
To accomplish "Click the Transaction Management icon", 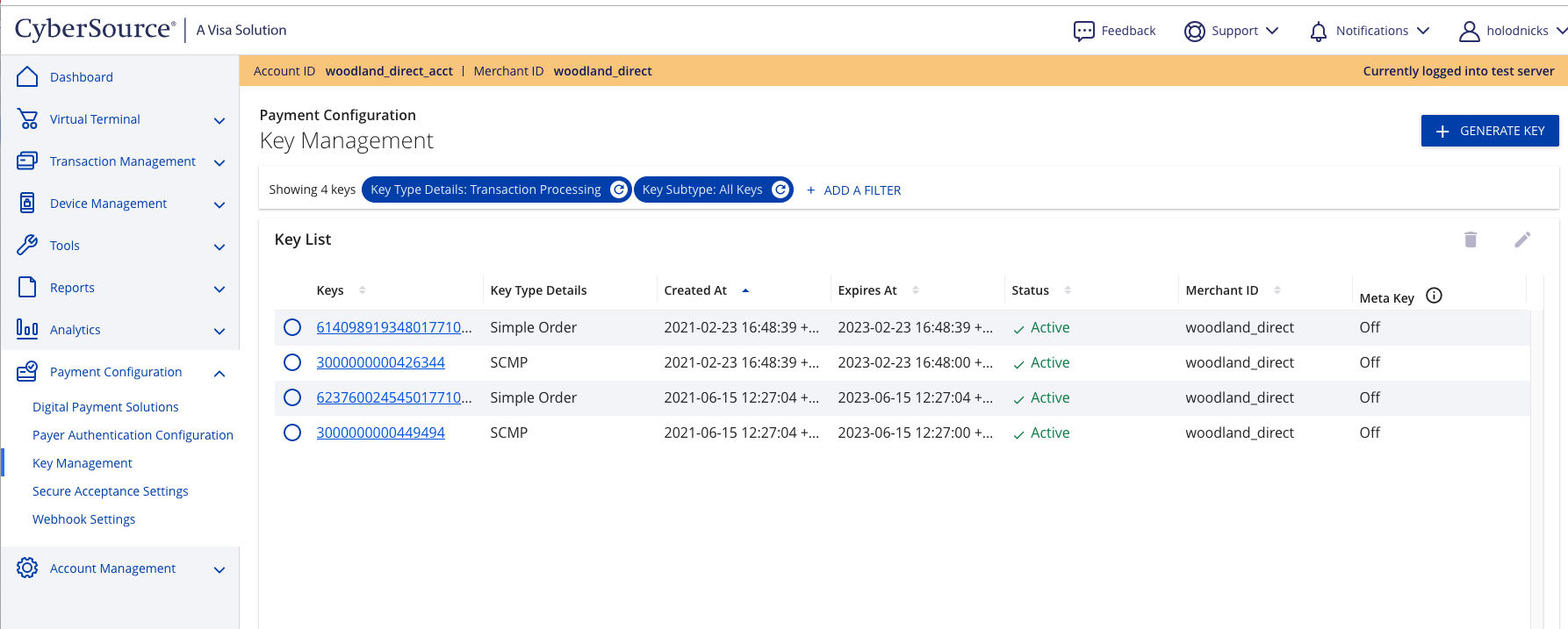I will coord(27,161).
